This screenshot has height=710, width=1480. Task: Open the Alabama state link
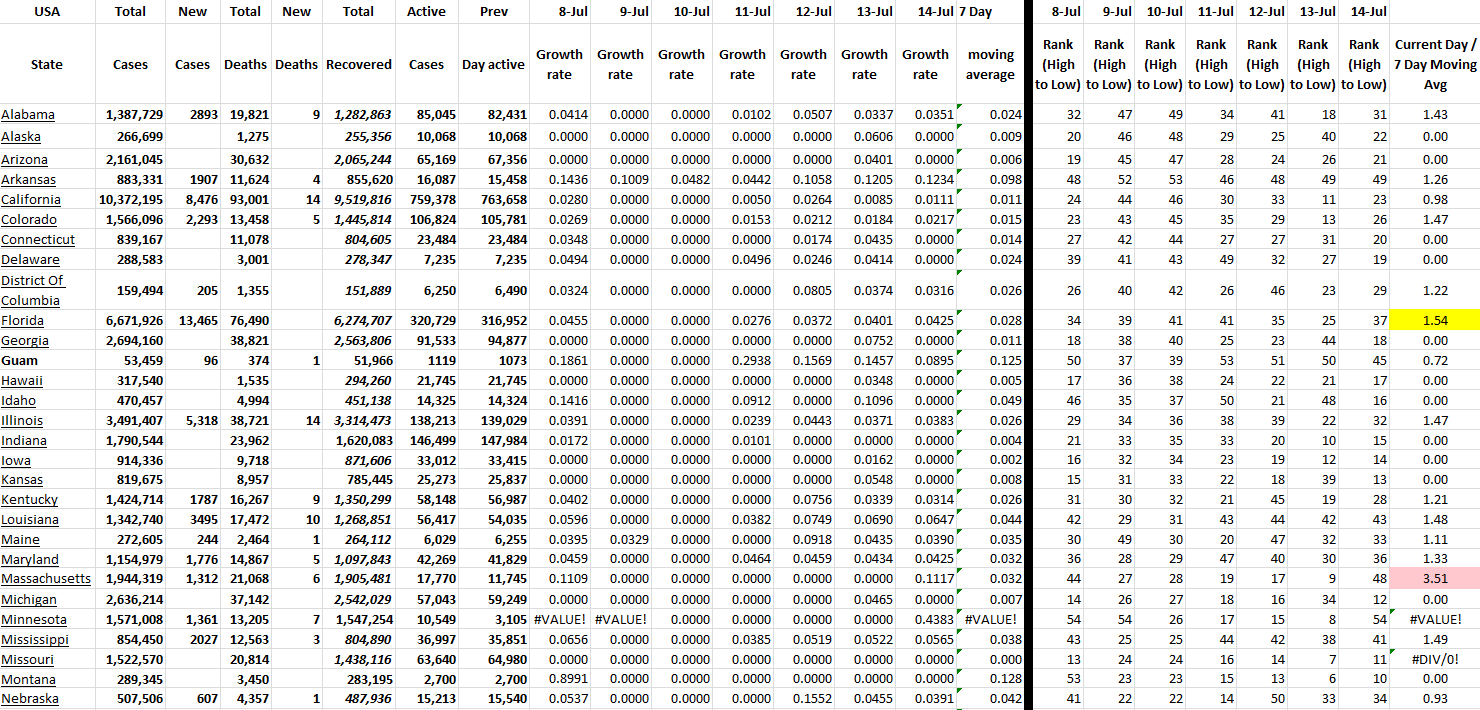coord(28,115)
